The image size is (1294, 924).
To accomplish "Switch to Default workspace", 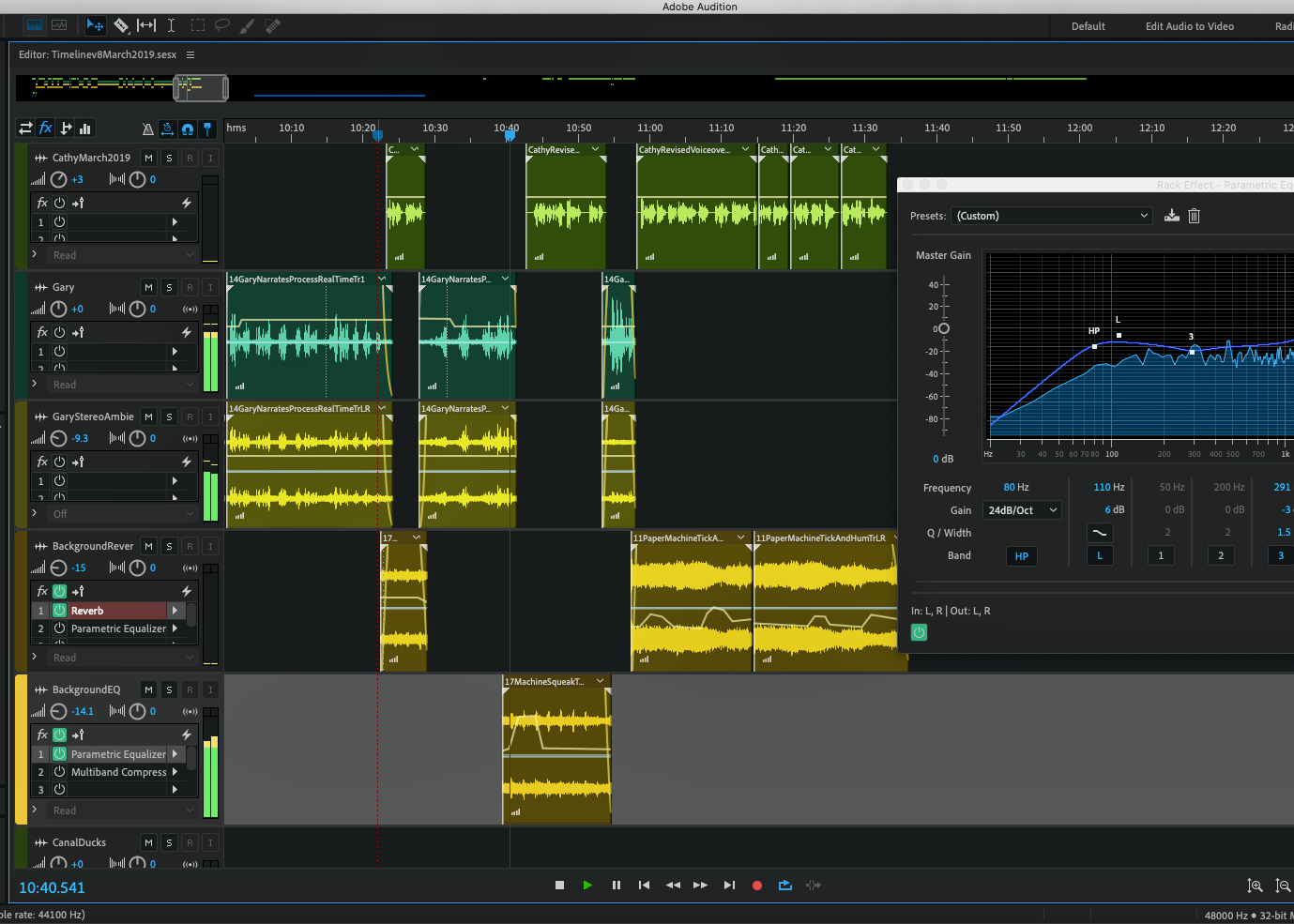I will click(x=1088, y=26).
